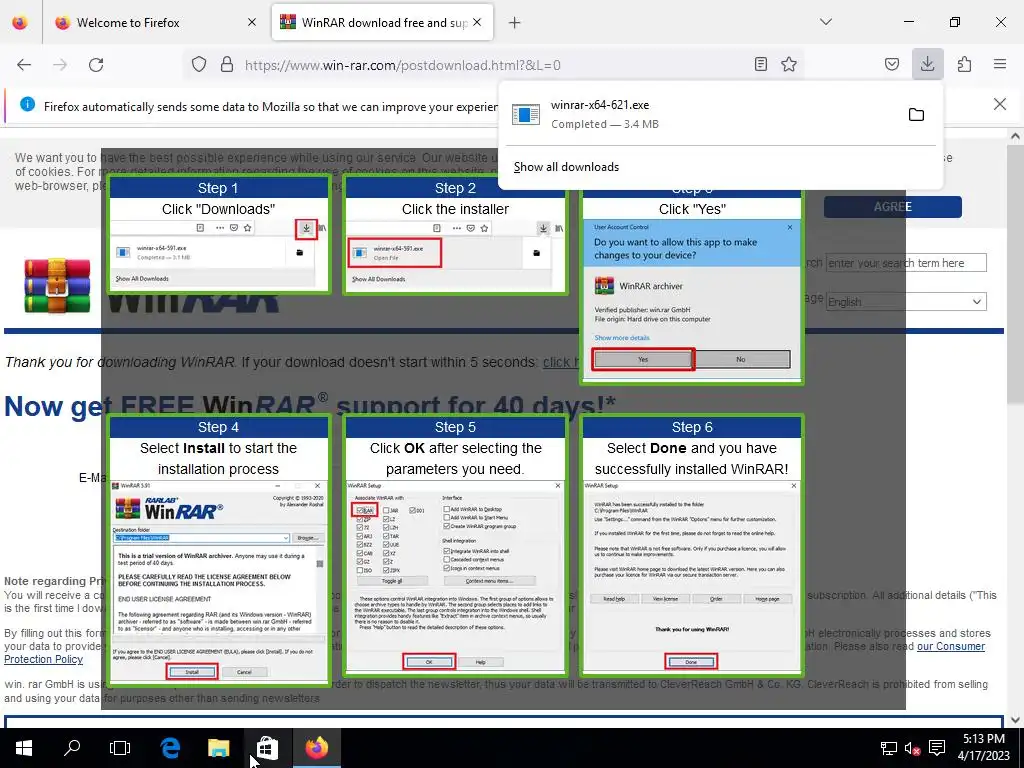Close the Welcome to Firefox tab
Viewport: 1024px width, 768px height.
point(252,22)
